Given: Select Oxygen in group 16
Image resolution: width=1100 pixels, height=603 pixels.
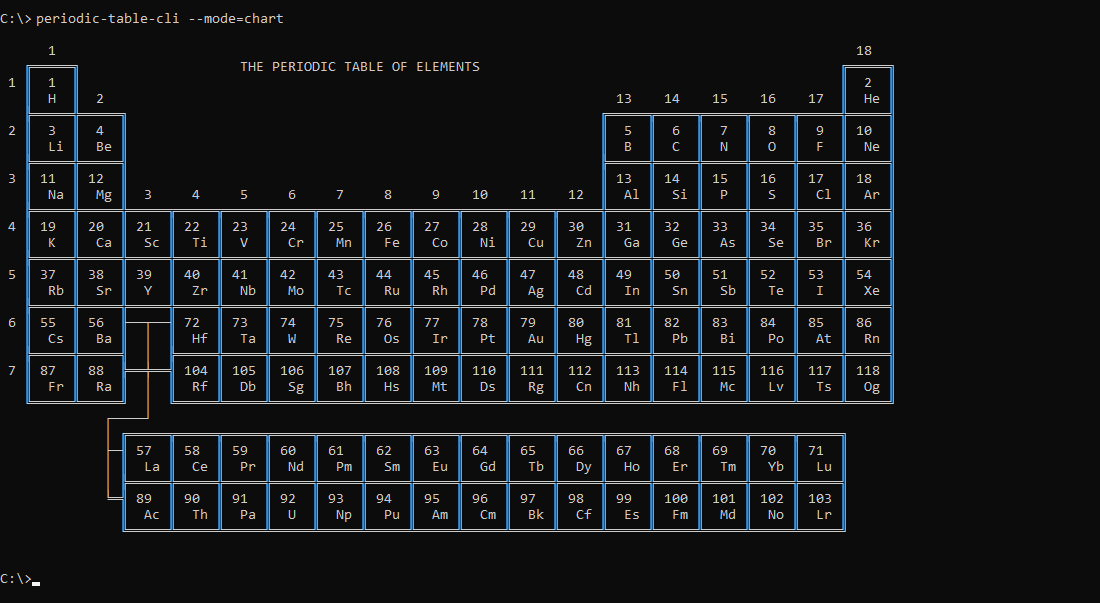Looking at the screenshot, I should coord(772,138).
